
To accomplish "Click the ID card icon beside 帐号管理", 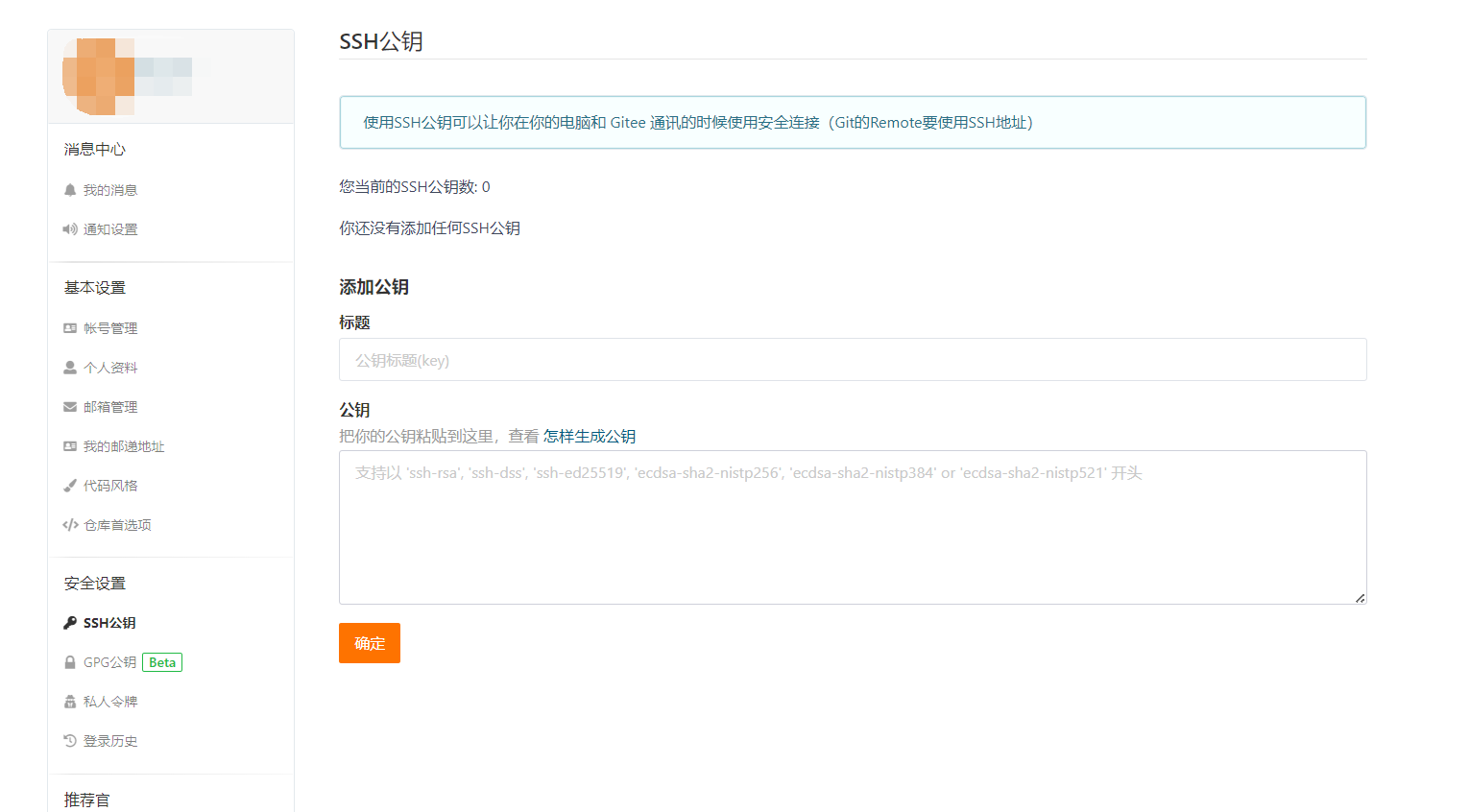I will click(x=70, y=328).
